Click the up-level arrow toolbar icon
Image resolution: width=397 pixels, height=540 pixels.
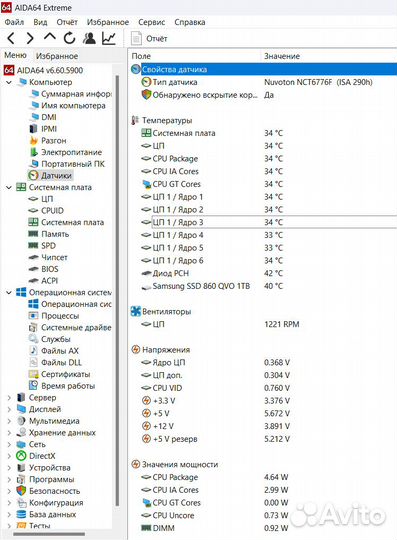click(50, 37)
